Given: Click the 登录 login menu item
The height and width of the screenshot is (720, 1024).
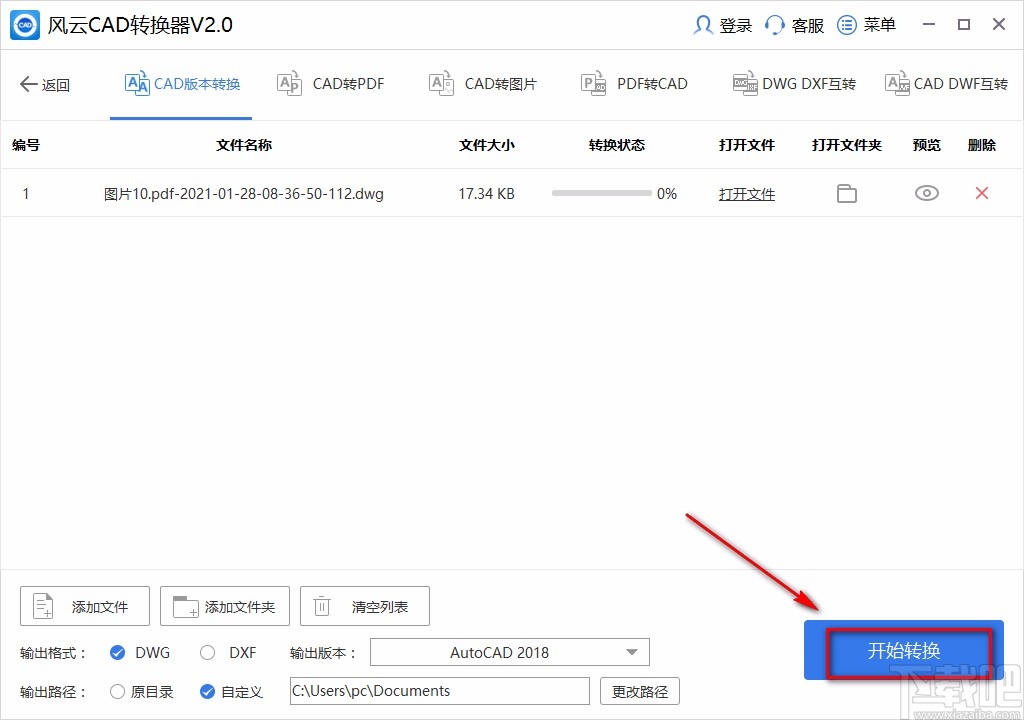Looking at the screenshot, I should [720, 24].
